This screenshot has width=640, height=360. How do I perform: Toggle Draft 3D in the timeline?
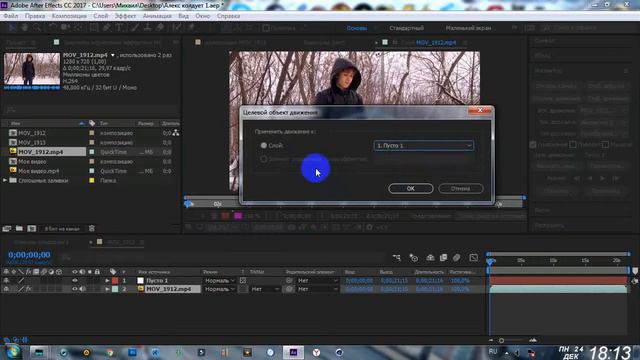[x=414, y=258]
